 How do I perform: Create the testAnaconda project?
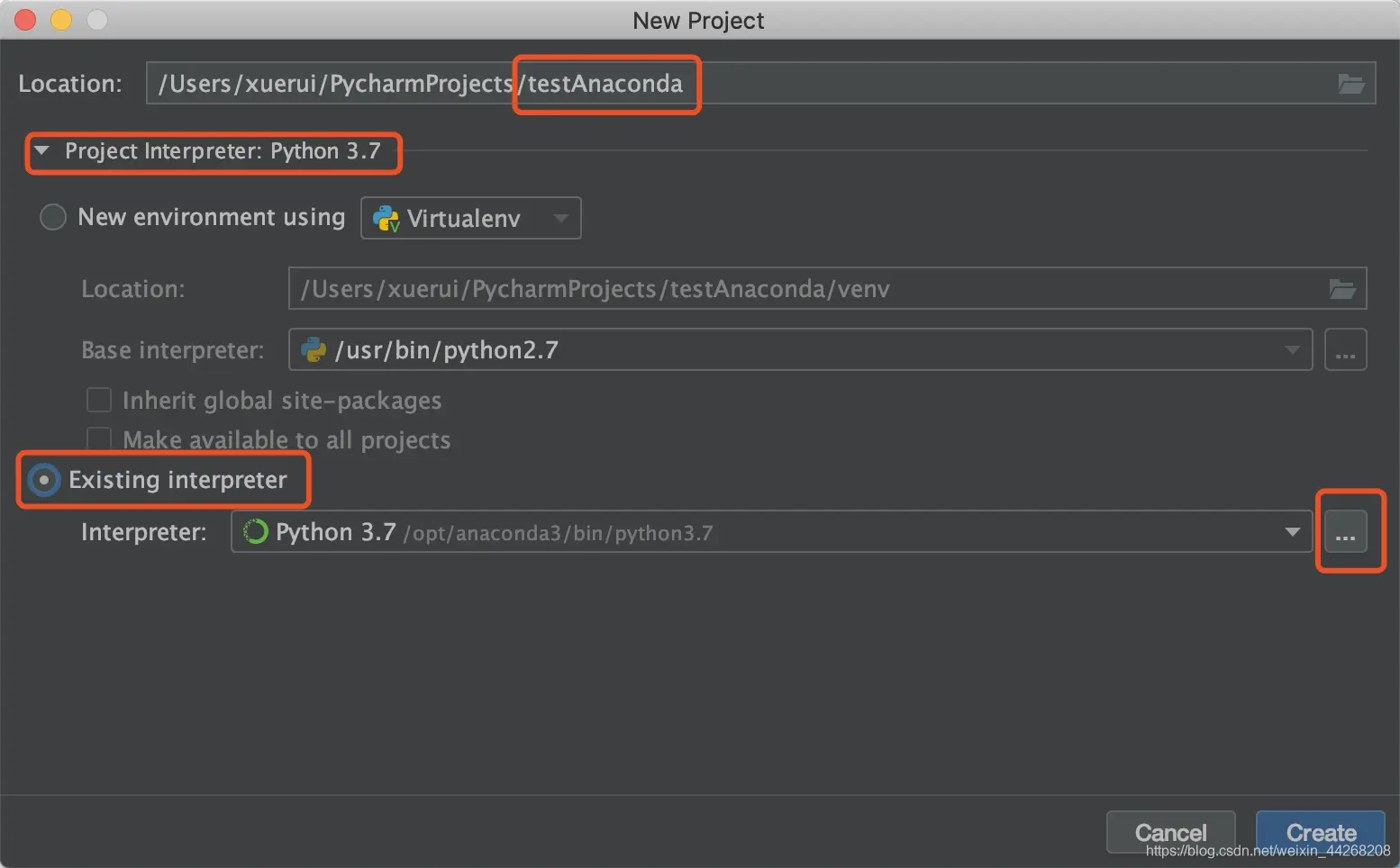pos(1321,833)
